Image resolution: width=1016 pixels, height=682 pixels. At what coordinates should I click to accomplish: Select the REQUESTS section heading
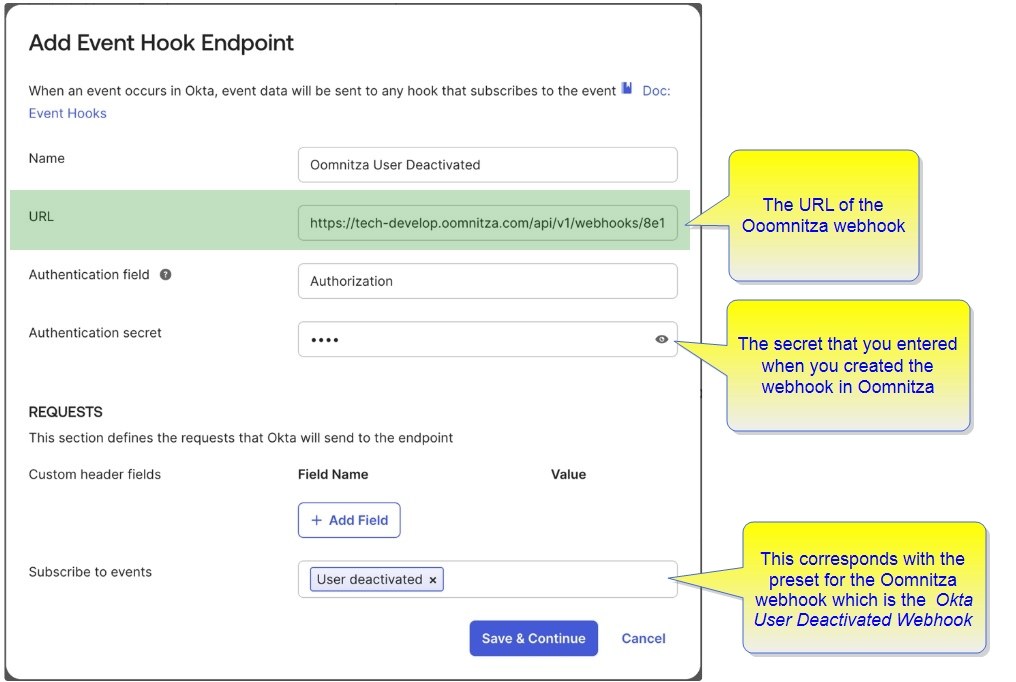65,412
